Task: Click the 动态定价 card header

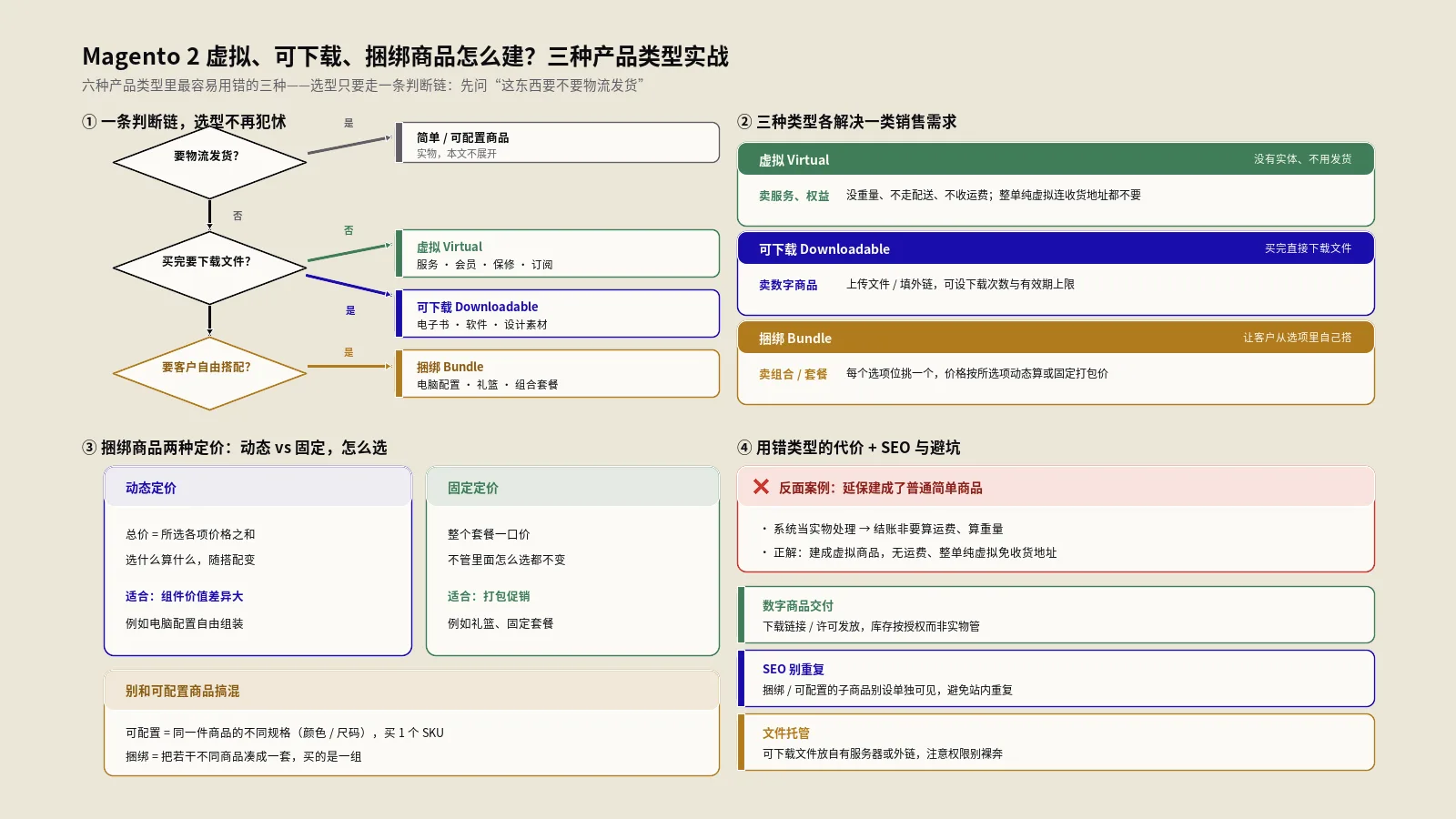Action: [x=258, y=488]
